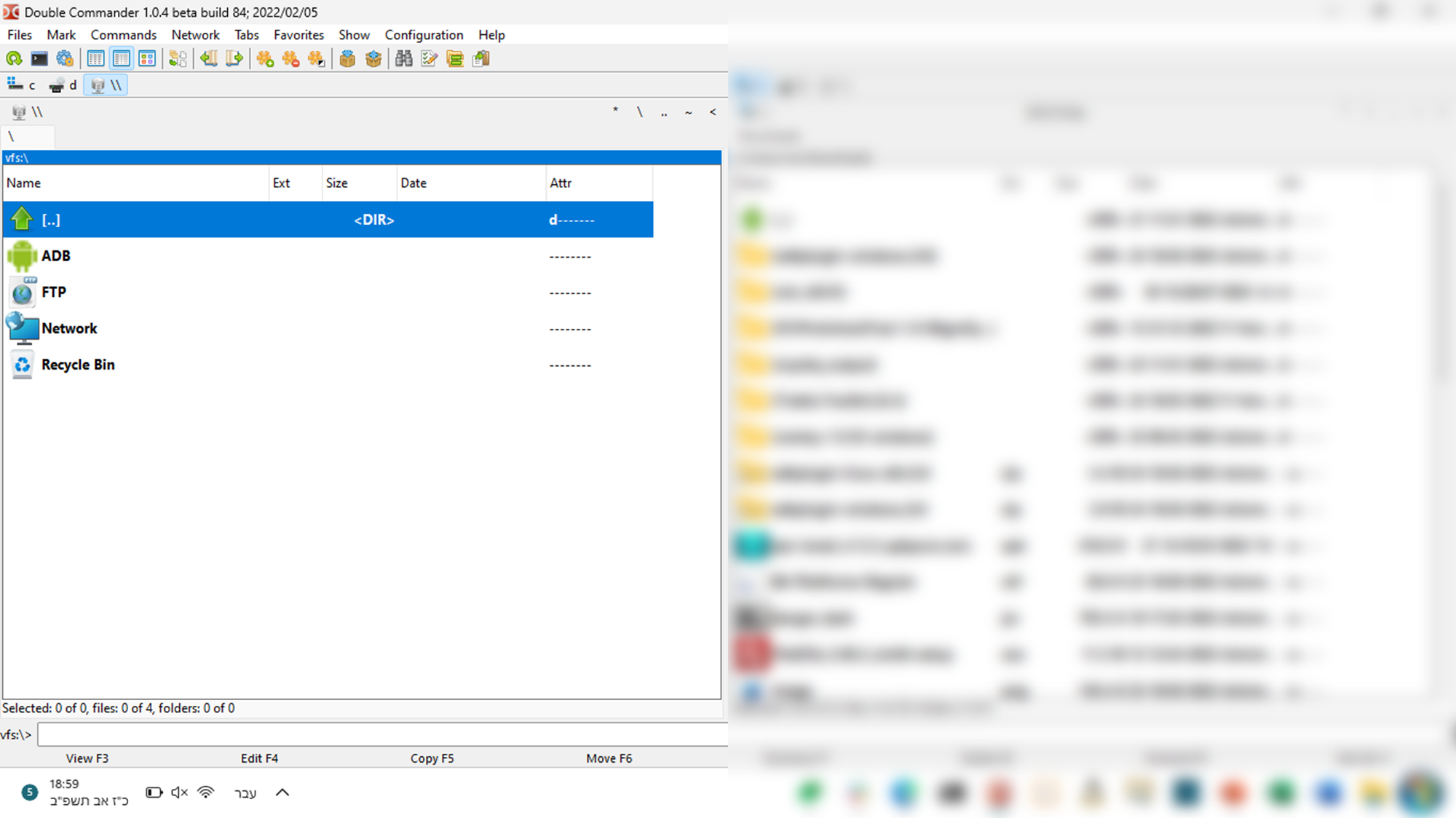The height and width of the screenshot is (818, 1456).
Task: Click the command line input field
Action: [x=383, y=735]
